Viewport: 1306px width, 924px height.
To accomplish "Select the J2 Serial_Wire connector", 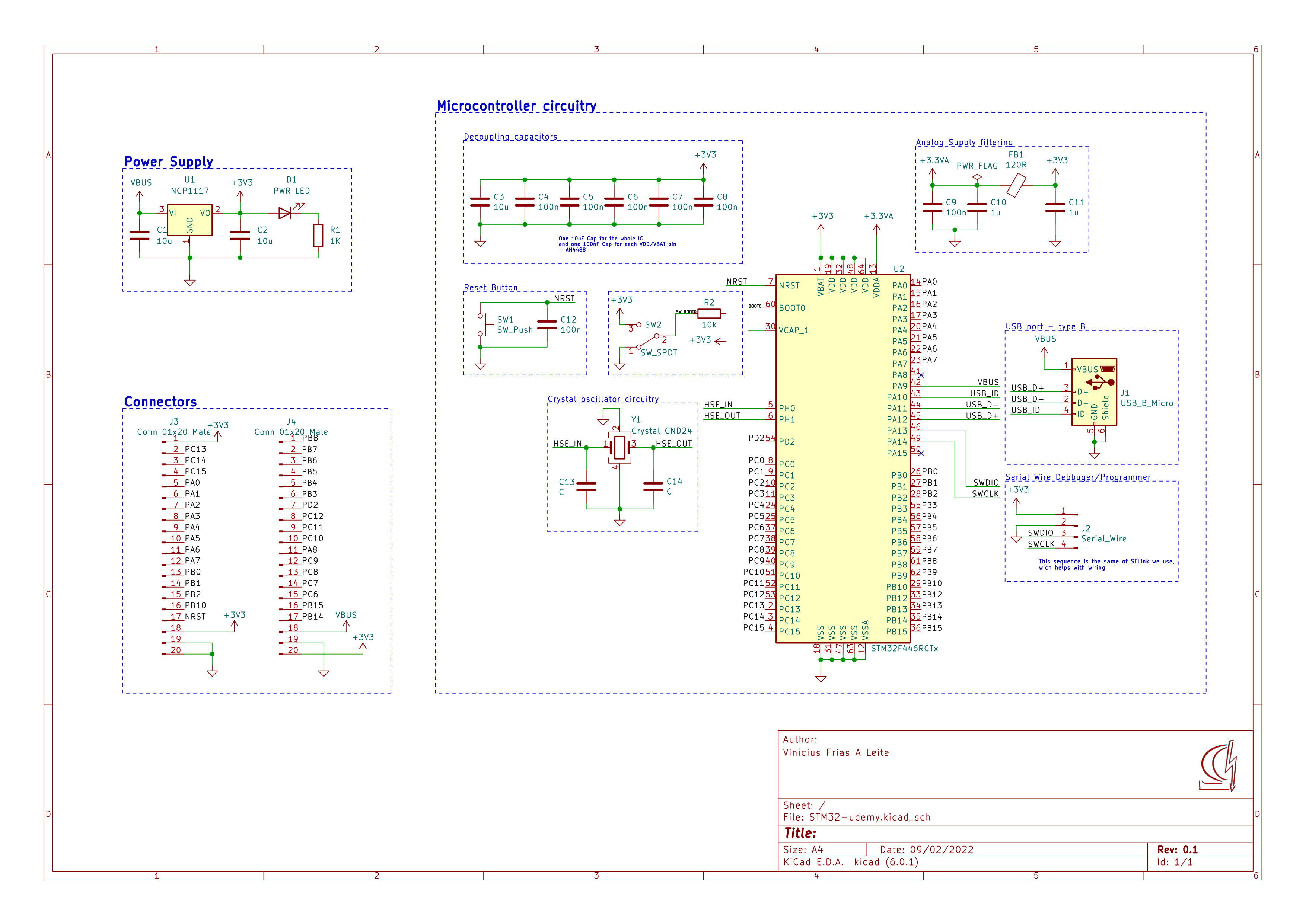I will [1068, 531].
